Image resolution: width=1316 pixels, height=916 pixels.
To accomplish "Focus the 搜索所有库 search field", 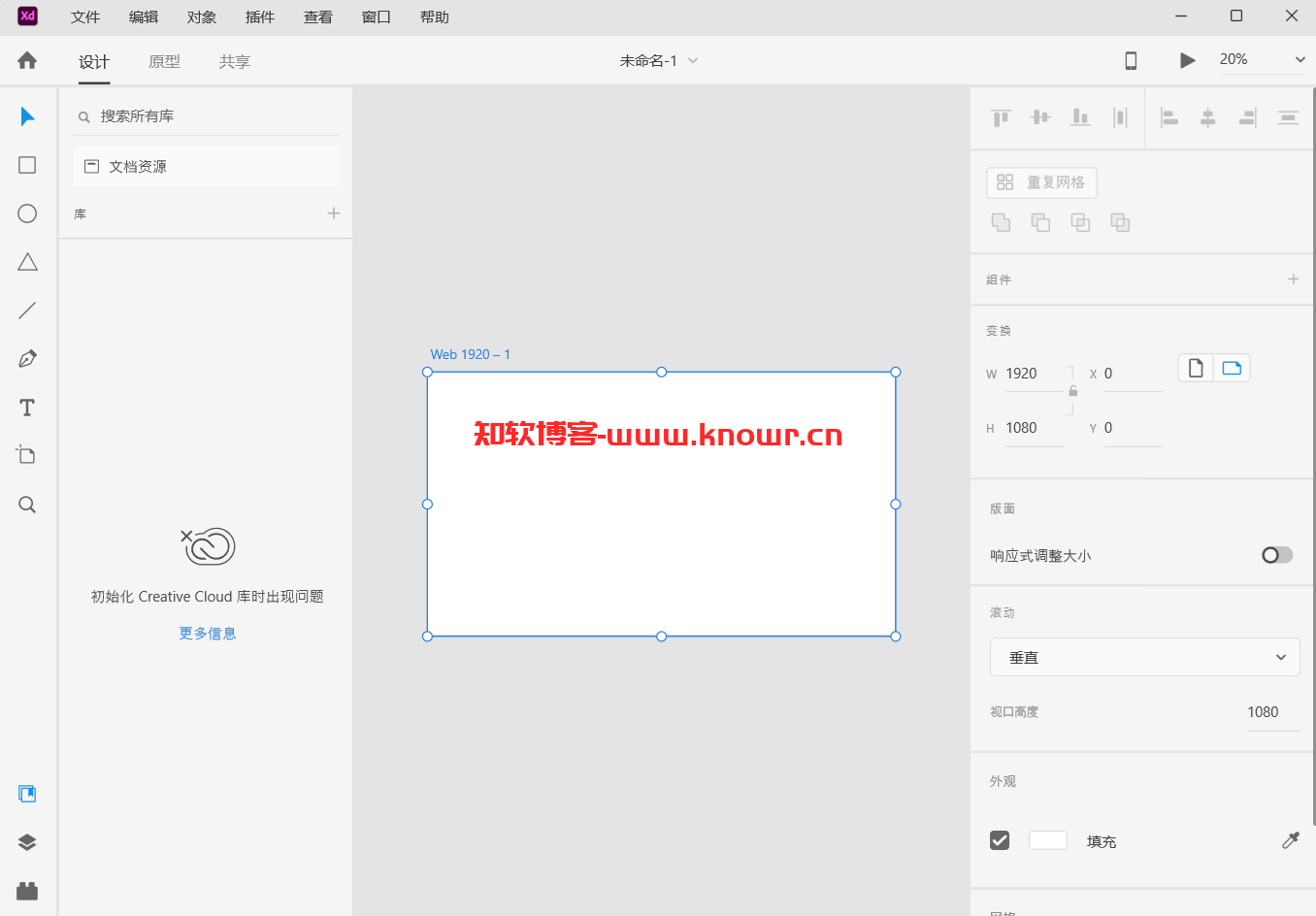I will 207,116.
